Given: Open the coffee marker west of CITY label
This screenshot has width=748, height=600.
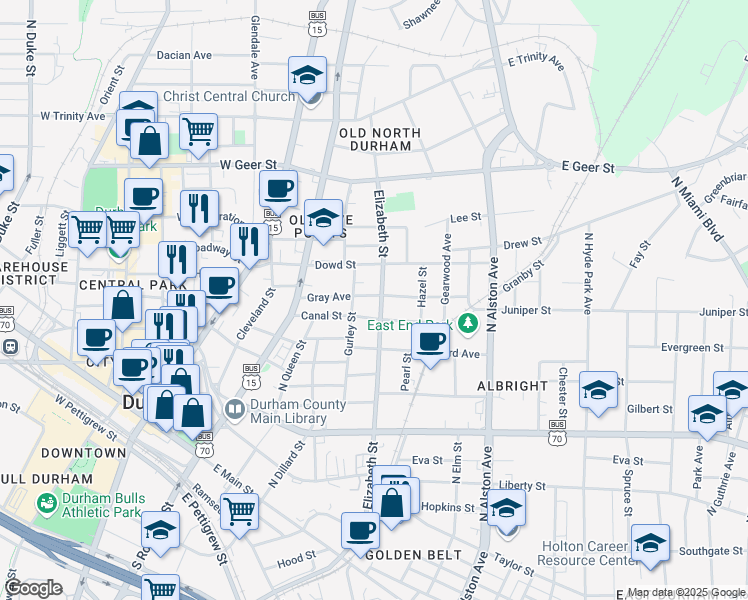Looking at the screenshot, I should [96, 339].
